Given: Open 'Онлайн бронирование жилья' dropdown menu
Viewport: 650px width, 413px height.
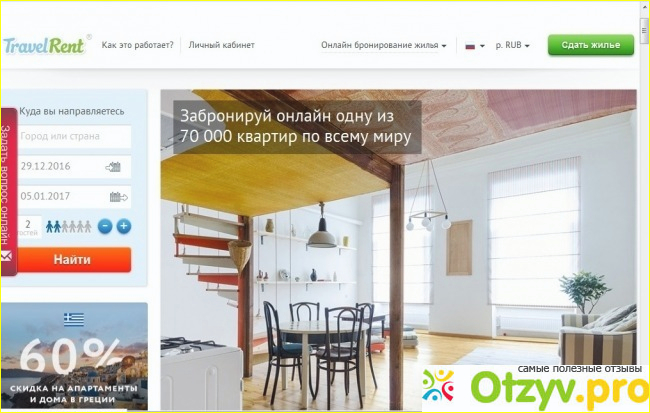Looking at the screenshot, I should coord(383,45).
